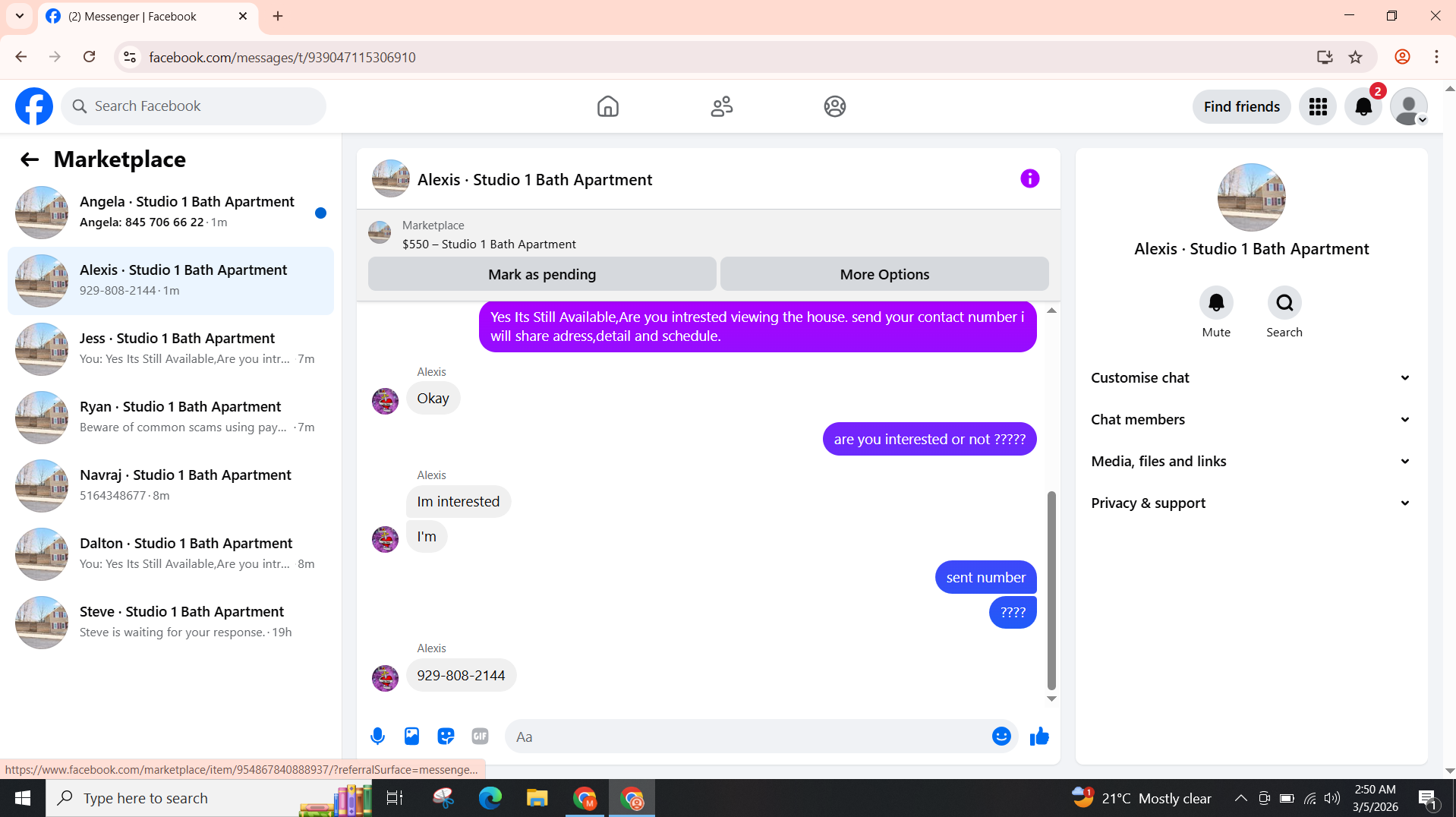Go to the Home feed icon

click(608, 106)
